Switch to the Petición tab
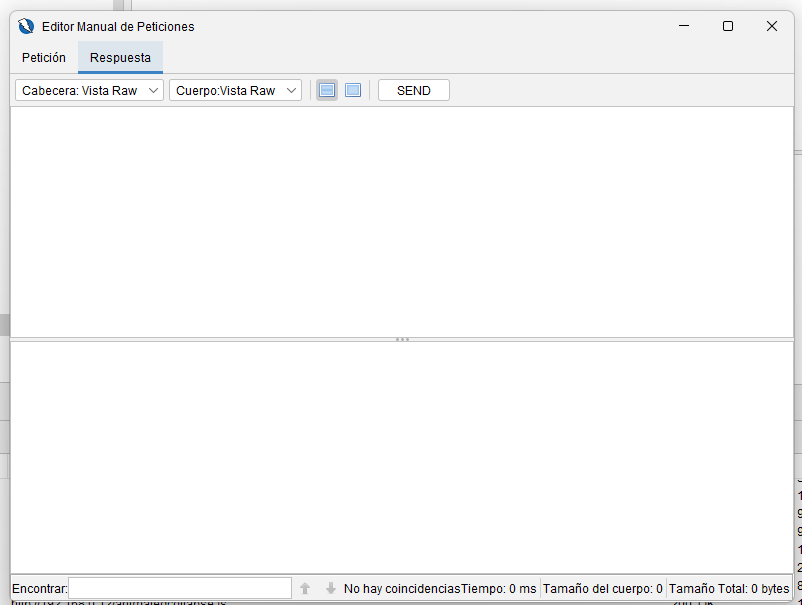This screenshot has height=605, width=802. pos(44,57)
